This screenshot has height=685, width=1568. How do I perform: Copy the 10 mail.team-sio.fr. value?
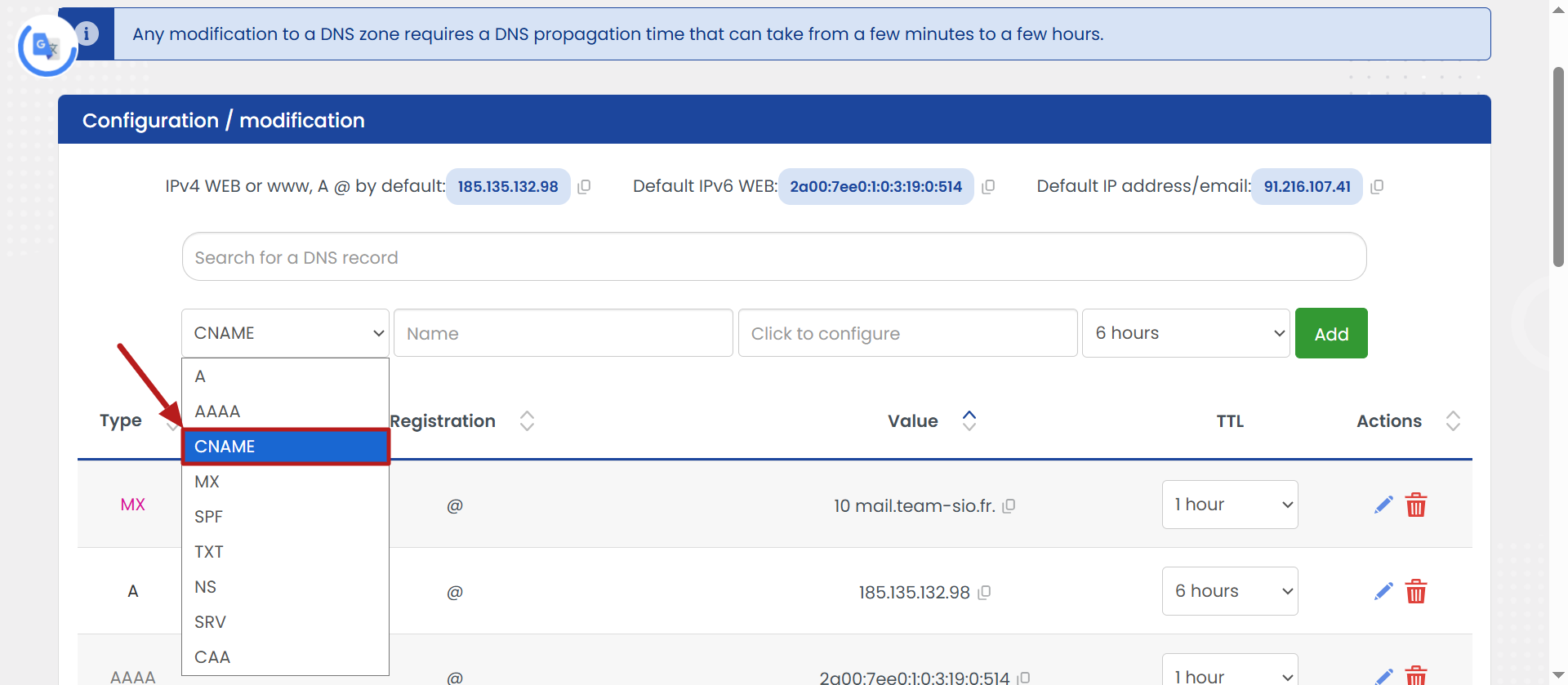click(x=1009, y=506)
